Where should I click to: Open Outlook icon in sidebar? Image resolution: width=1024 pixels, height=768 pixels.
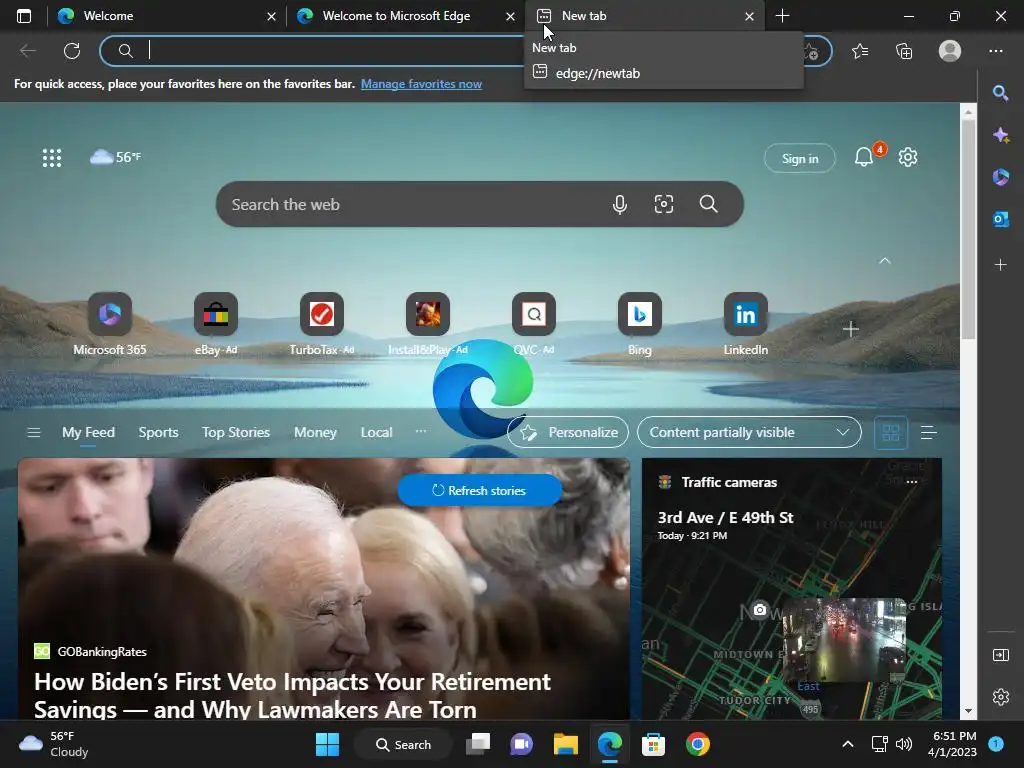click(x=1000, y=219)
